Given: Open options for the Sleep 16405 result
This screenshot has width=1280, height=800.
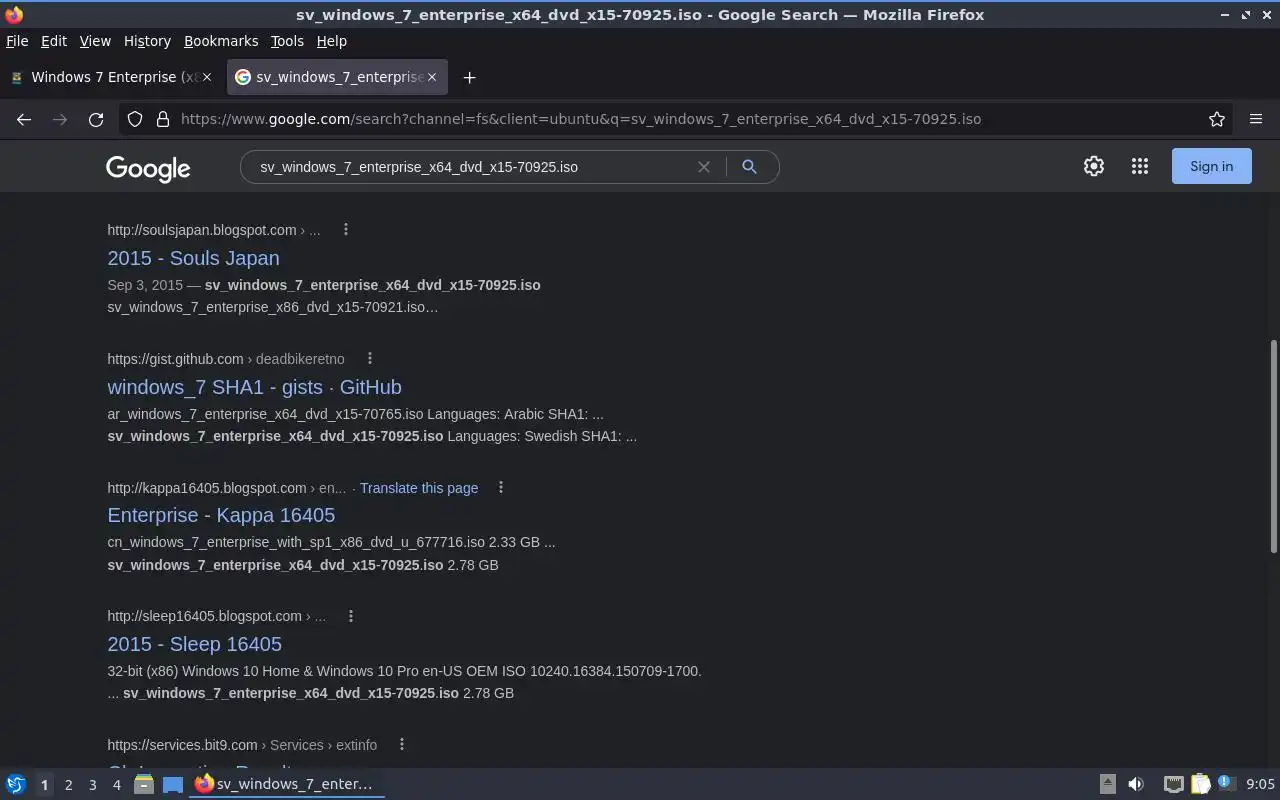Looking at the screenshot, I should (x=351, y=616).
